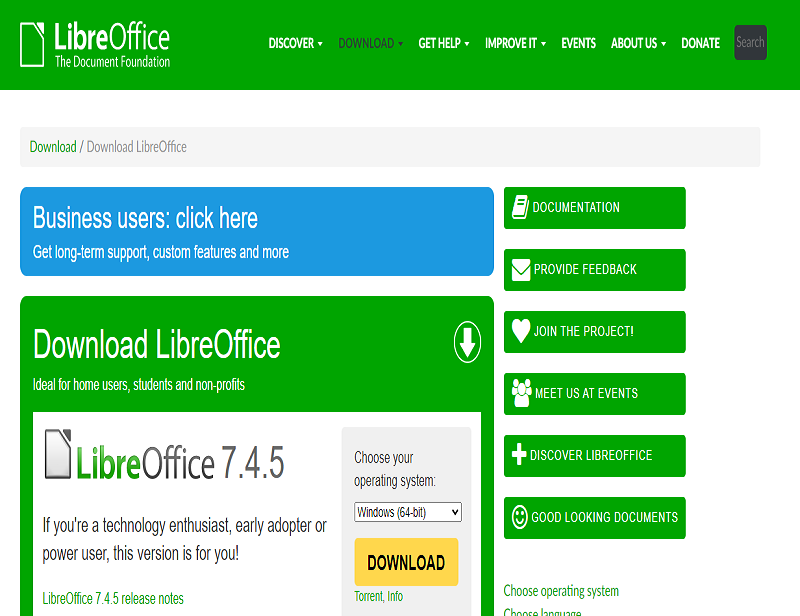Click Meet Us at Events button
The image size is (800, 616).
point(594,394)
